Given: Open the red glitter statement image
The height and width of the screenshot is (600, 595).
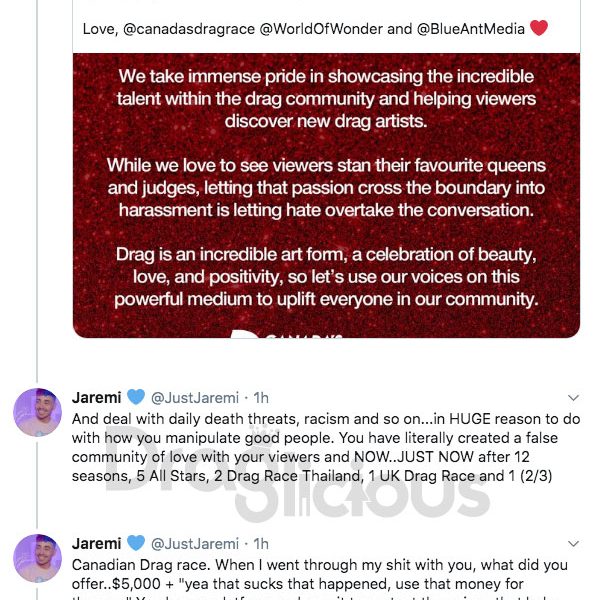Looking at the screenshot, I should 326,196.
